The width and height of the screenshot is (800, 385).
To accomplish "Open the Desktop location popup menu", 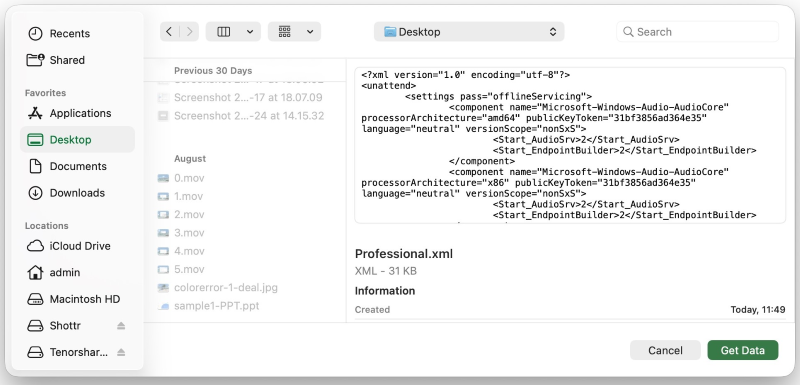I will click(x=469, y=32).
